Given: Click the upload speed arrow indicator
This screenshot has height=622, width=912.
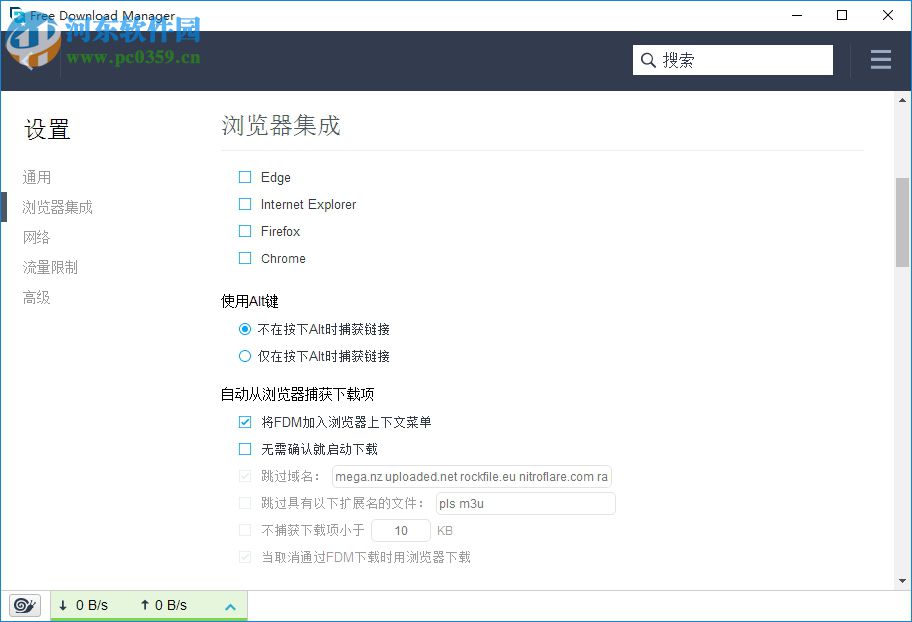Looking at the screenshot, I should pos(147,605).
